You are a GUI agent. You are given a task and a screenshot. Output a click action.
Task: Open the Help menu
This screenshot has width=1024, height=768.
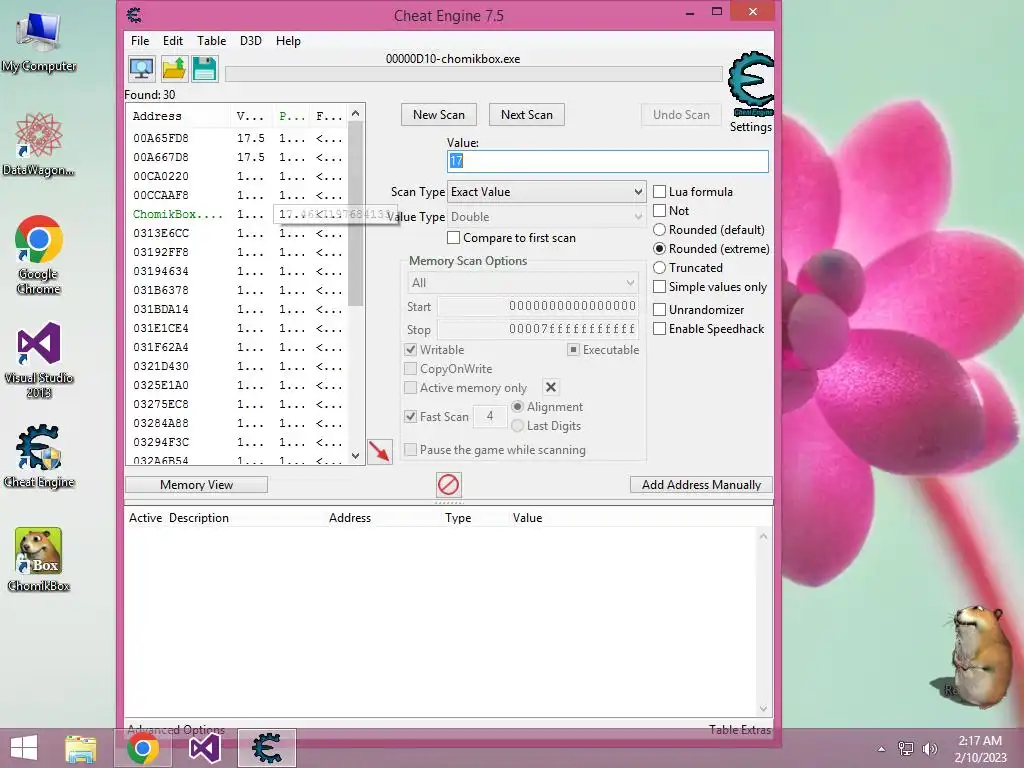[288, 40]
